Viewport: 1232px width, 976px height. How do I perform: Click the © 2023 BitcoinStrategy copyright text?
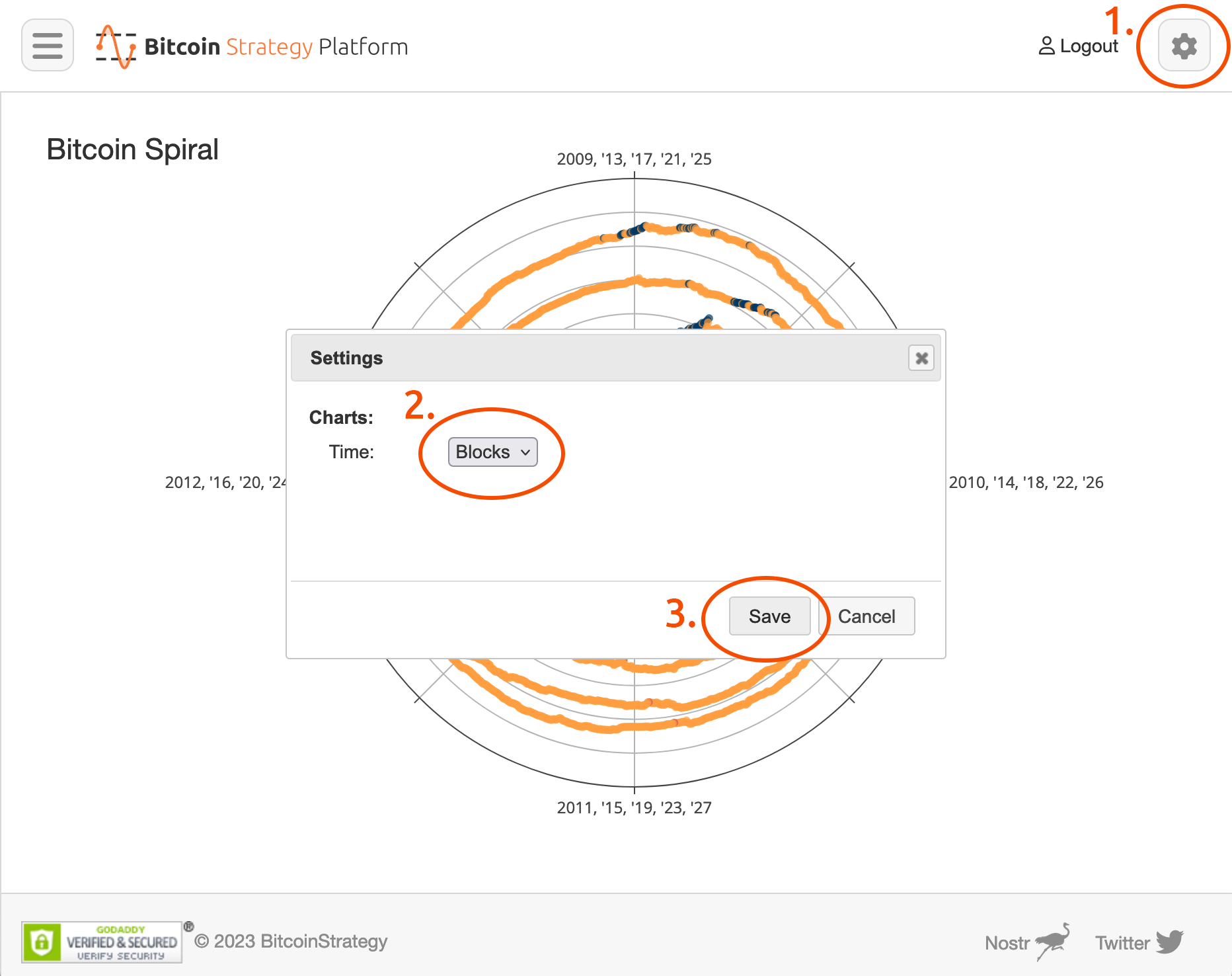(291, 942)
